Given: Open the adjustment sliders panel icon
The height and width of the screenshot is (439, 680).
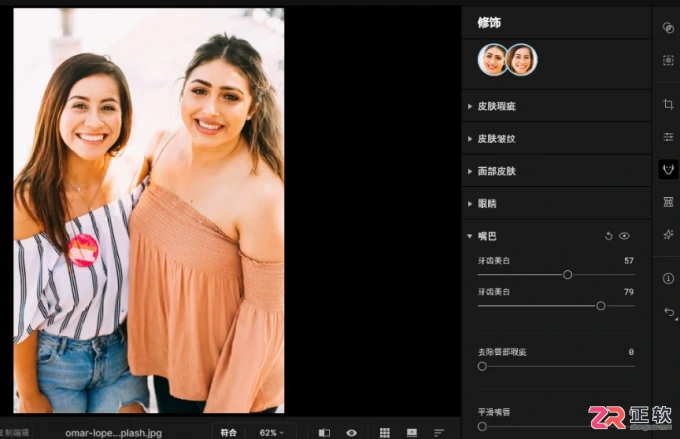Looking at the screenshot, I should coord(668,137).
